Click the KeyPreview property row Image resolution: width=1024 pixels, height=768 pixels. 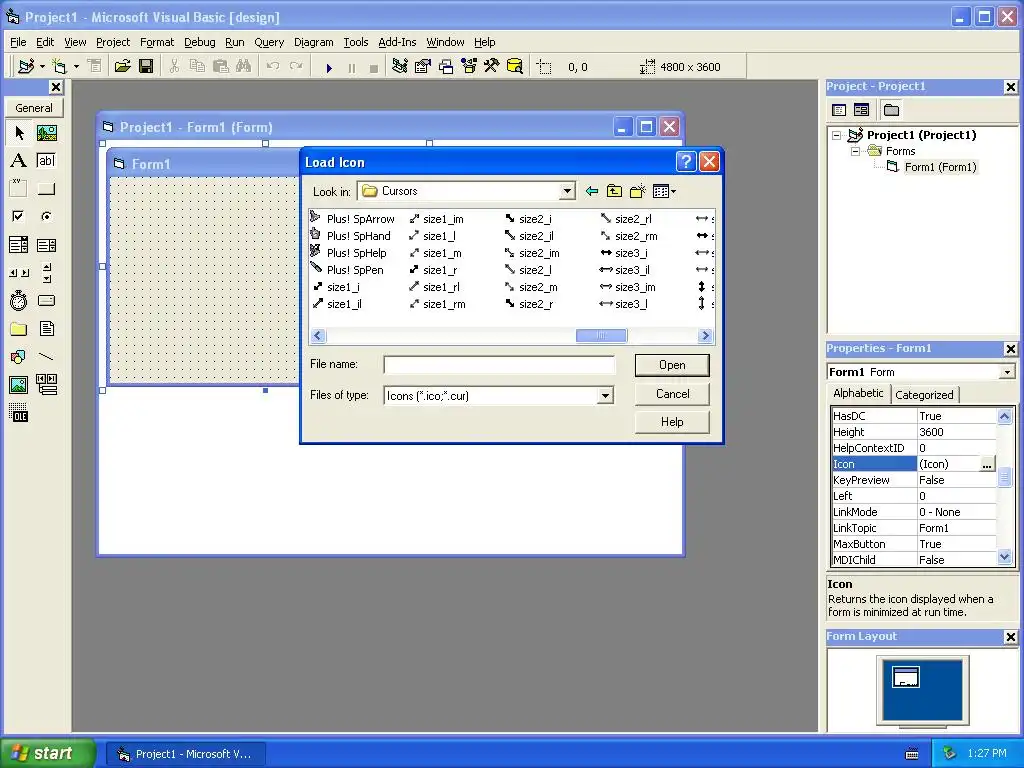[x=914, y=480]
